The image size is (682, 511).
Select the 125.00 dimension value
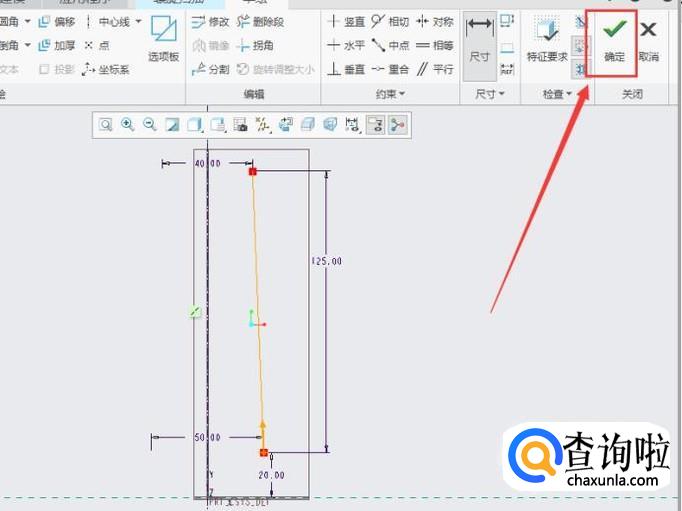coord(327,261)
